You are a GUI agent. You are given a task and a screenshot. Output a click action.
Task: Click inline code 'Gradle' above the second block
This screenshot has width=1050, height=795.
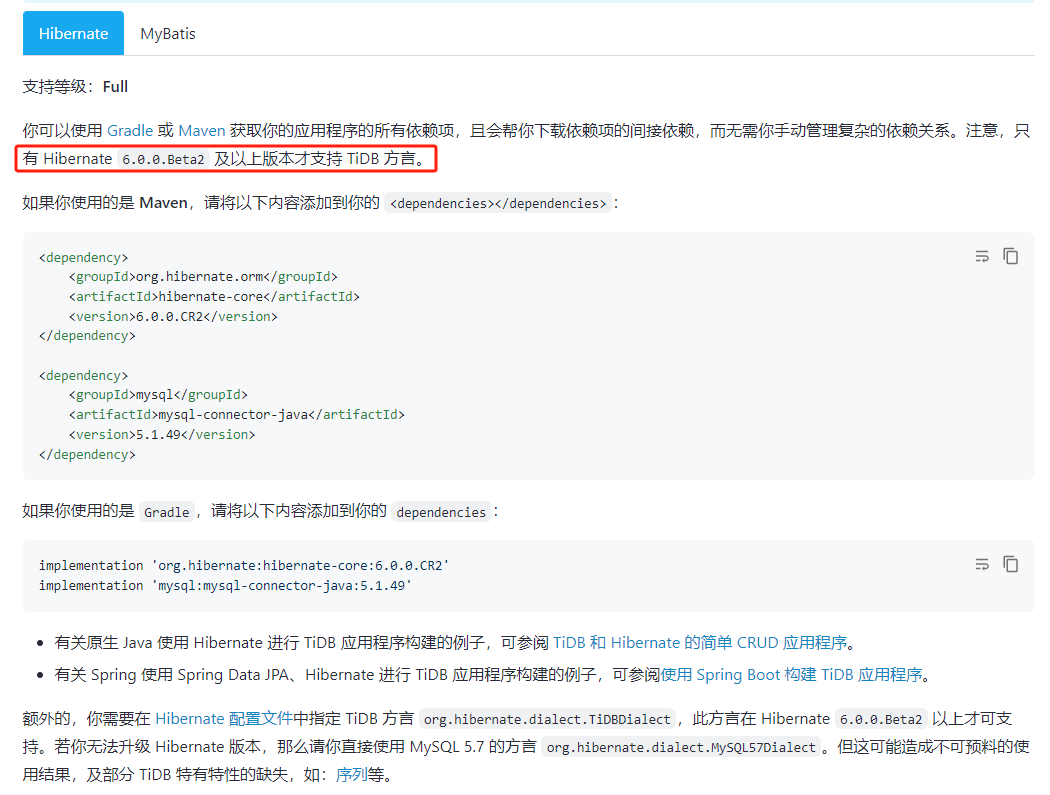167,512
